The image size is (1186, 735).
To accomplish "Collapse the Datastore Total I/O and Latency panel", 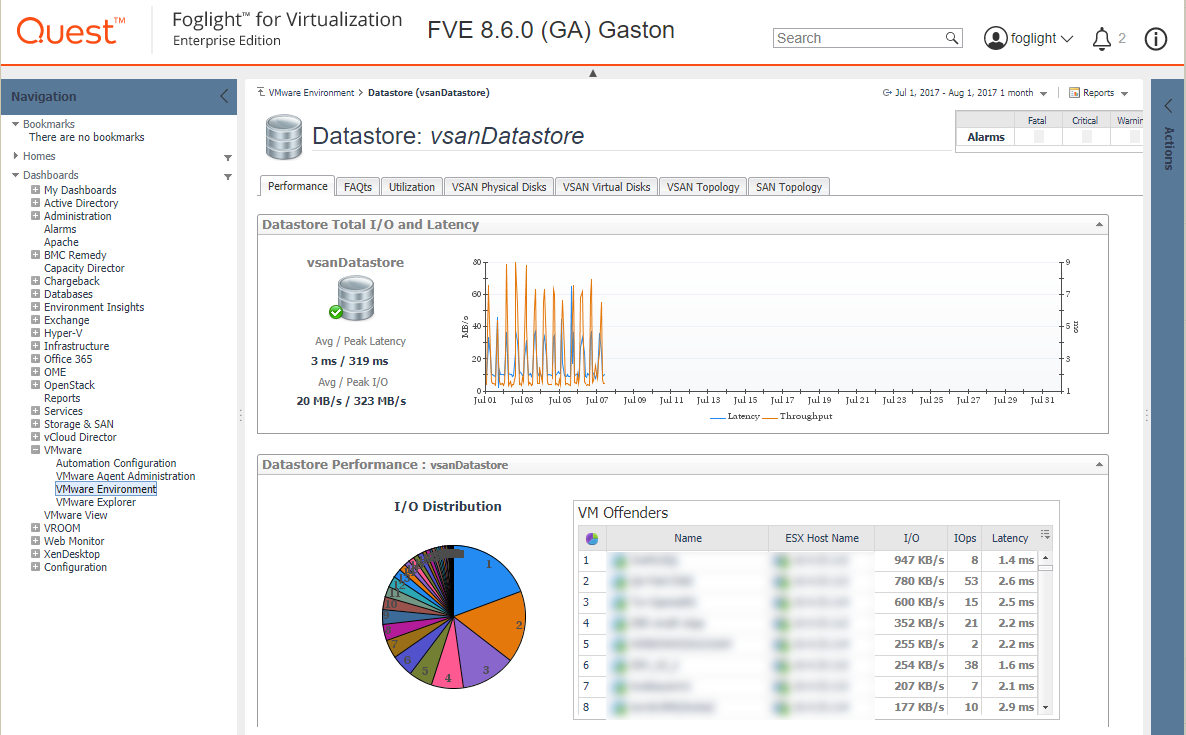I will [1099, 225].
